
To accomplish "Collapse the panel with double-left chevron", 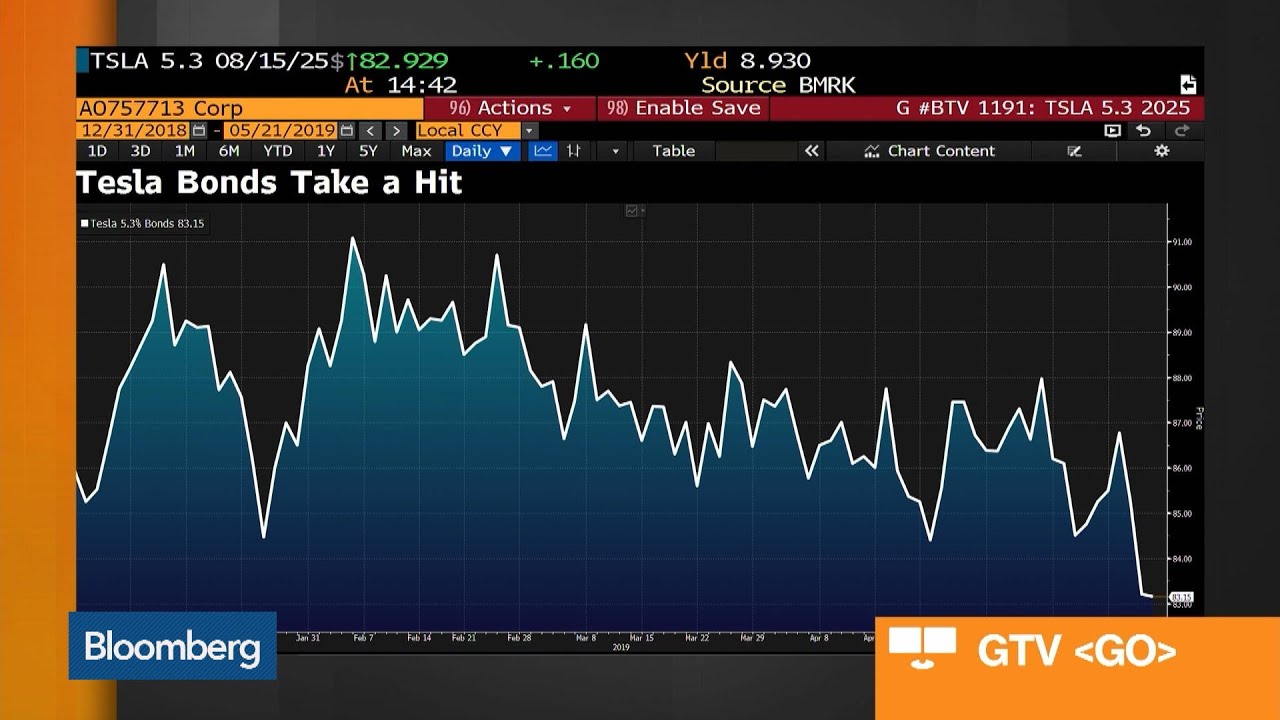I will pos(812,151).
